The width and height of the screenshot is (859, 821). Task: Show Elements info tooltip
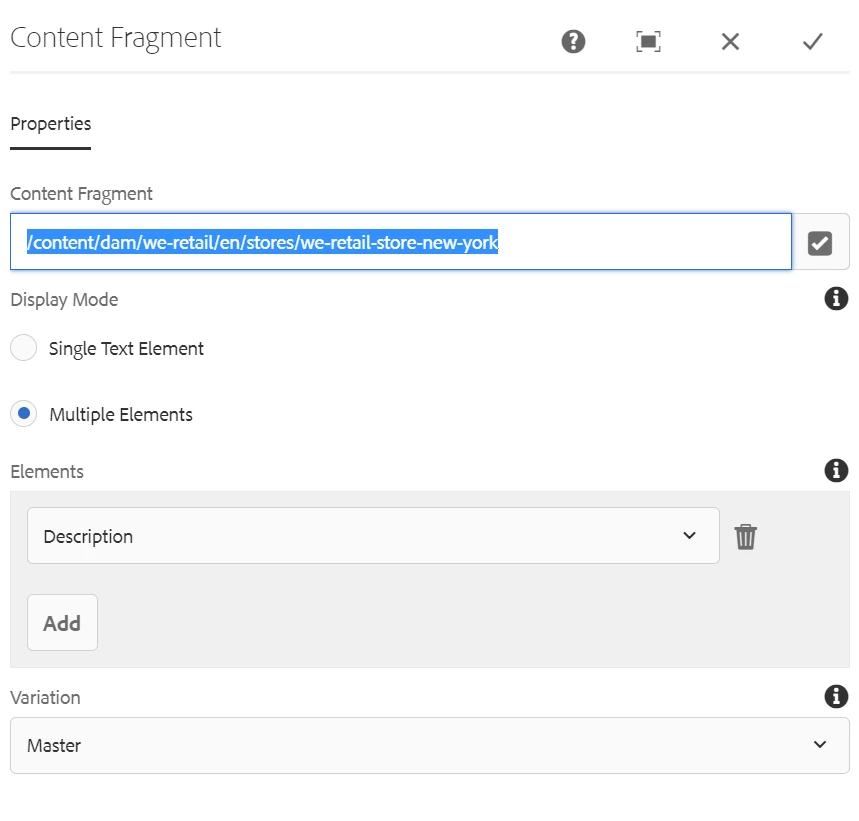pyautogui.click(x=836, y=470)
